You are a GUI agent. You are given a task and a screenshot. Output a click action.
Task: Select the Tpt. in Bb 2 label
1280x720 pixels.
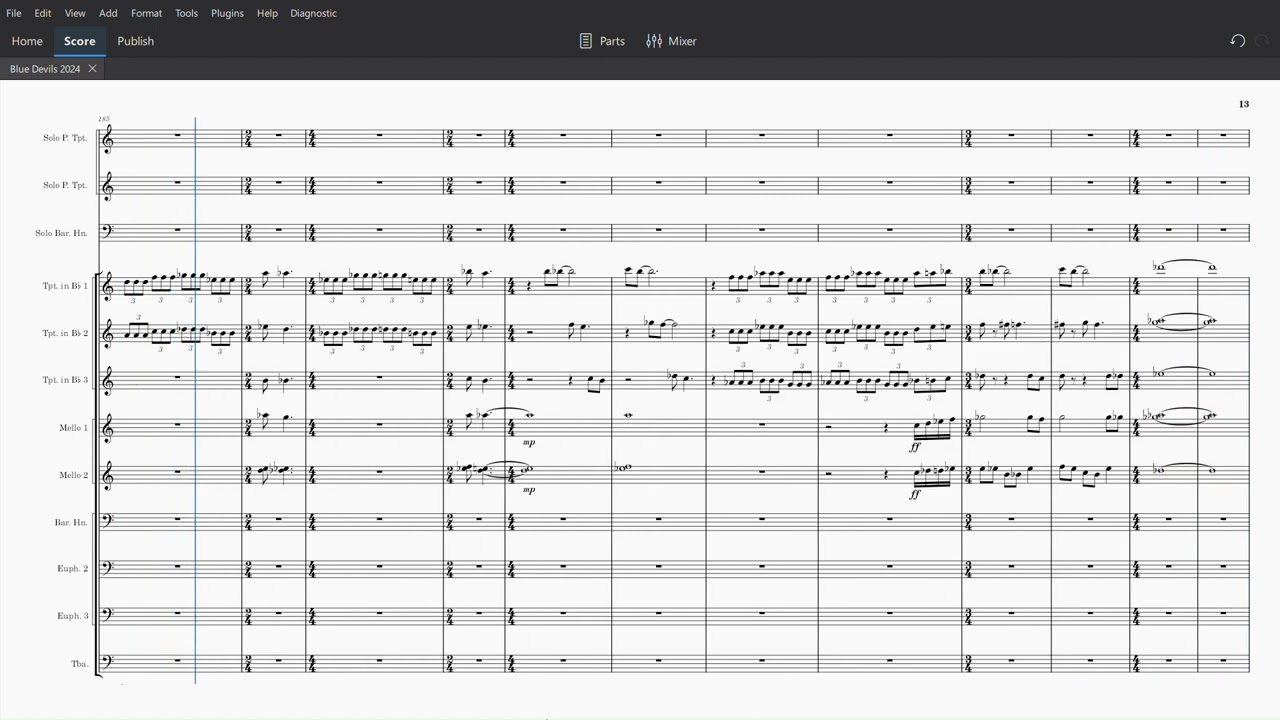pyautogui.click(x=65, y=333)
